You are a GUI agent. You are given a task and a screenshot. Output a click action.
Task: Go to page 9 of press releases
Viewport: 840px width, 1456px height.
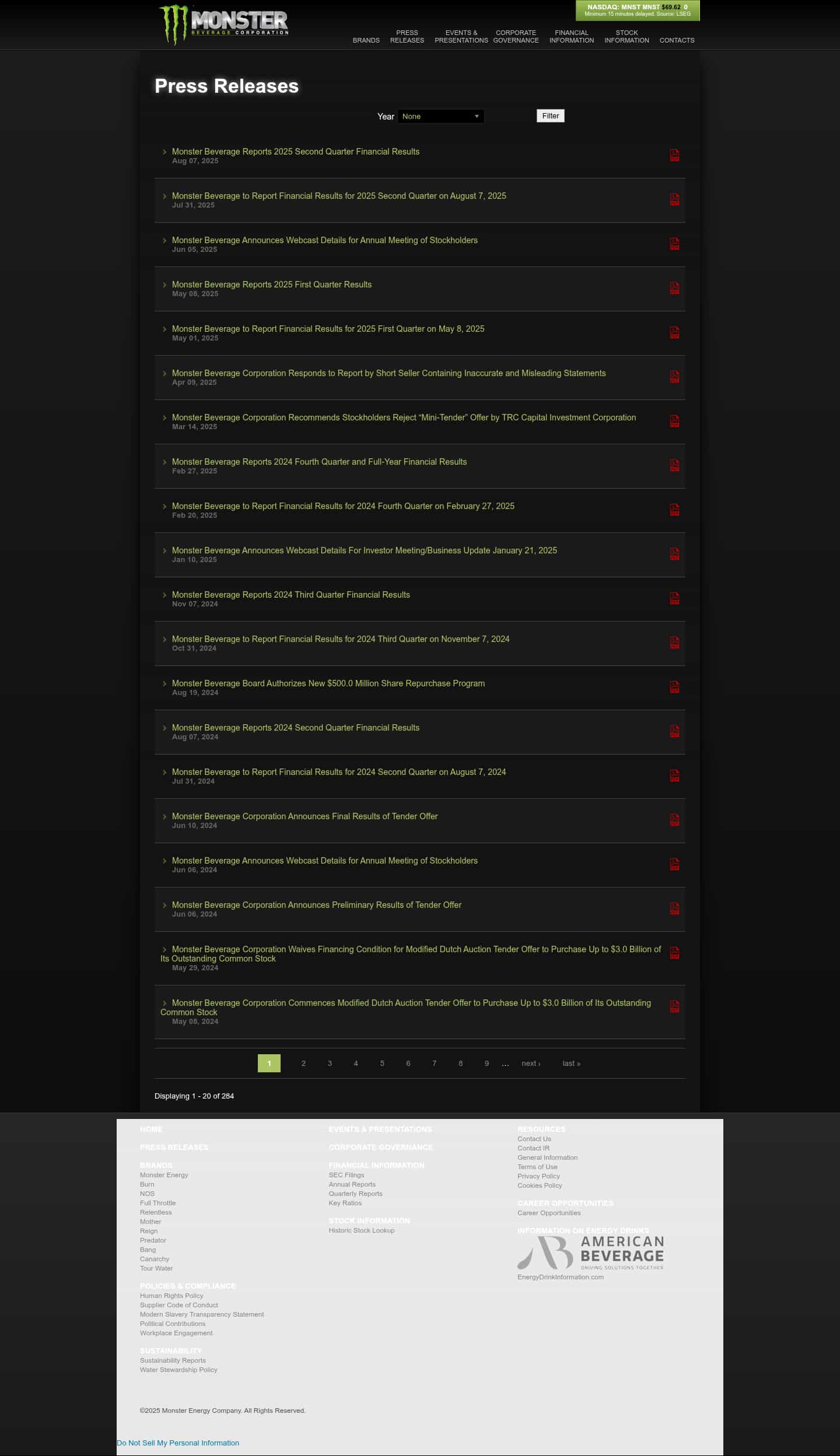pos(487,1064)
